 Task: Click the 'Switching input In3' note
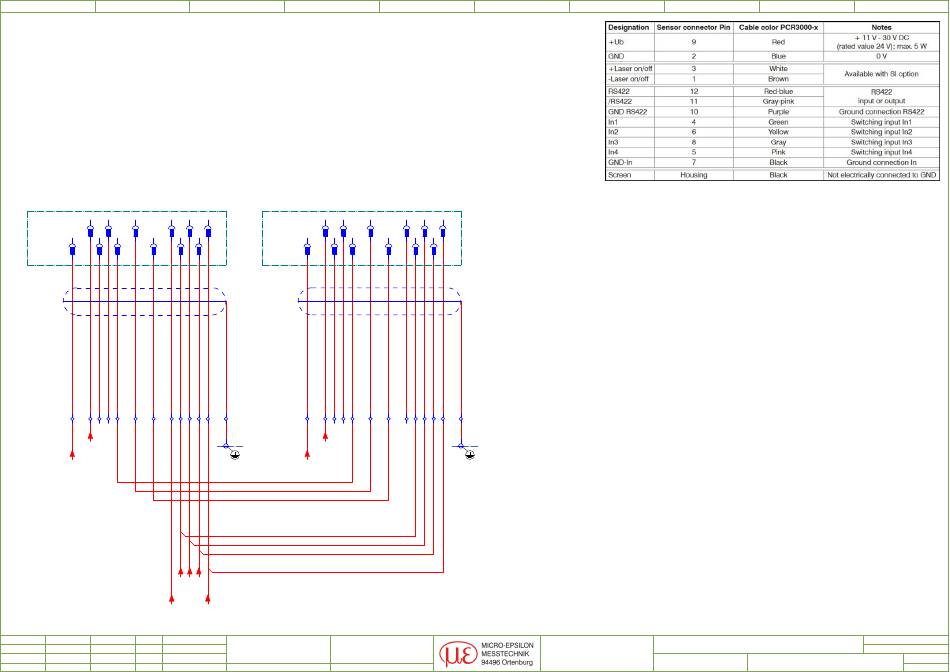coord(881,142)
